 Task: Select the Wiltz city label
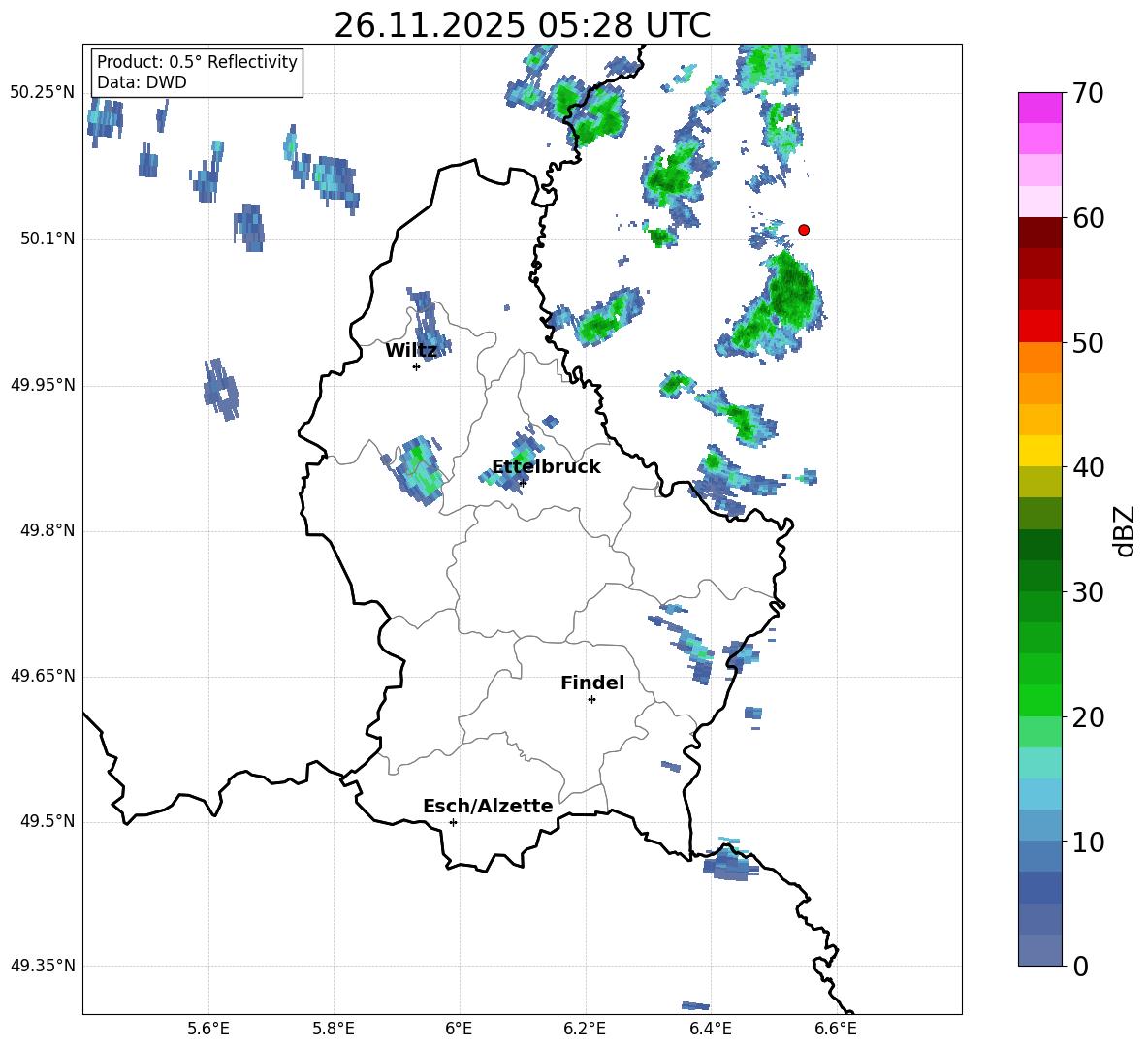[x=411, y=350]
